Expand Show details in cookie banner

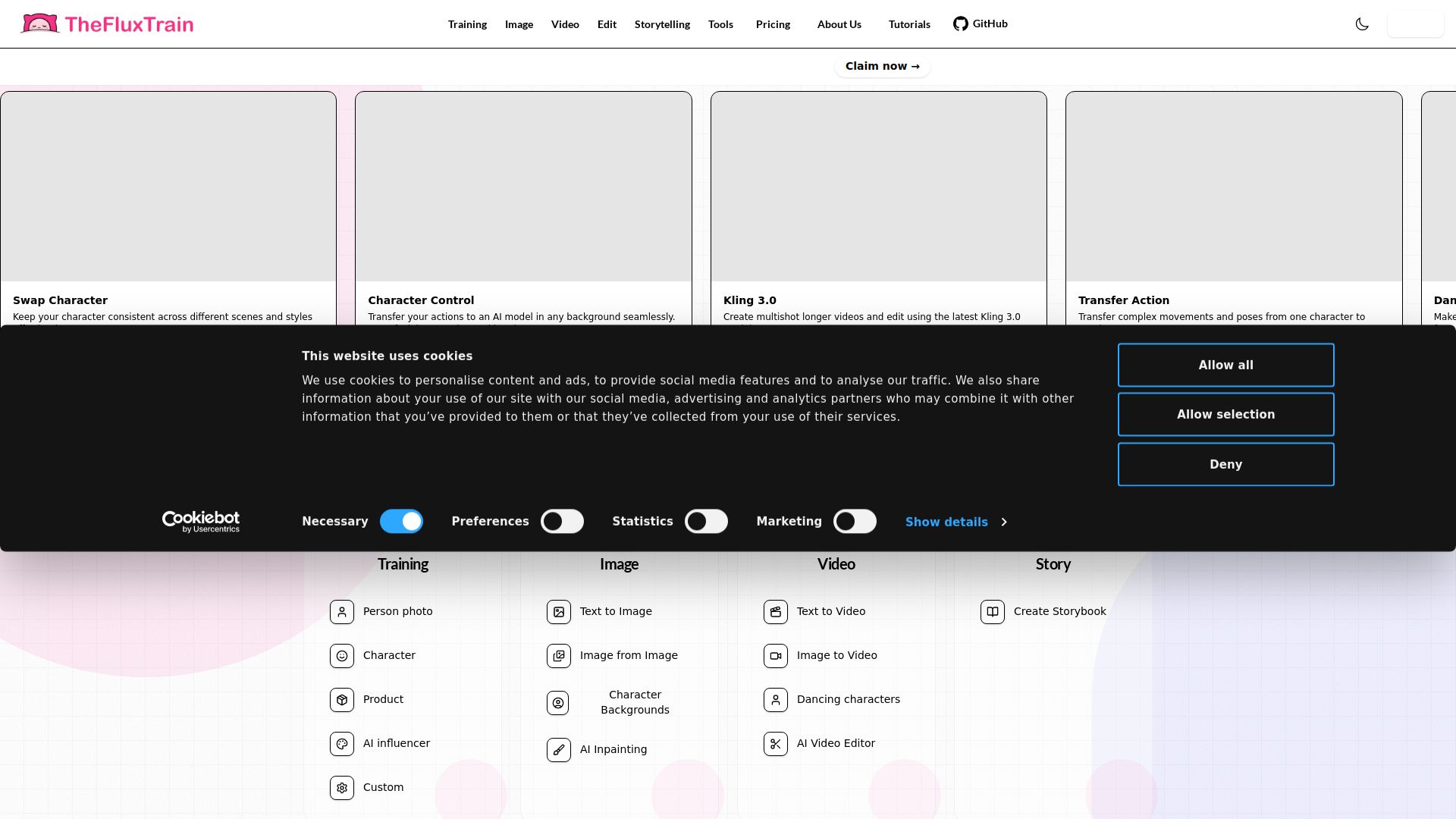click(955, 522)
